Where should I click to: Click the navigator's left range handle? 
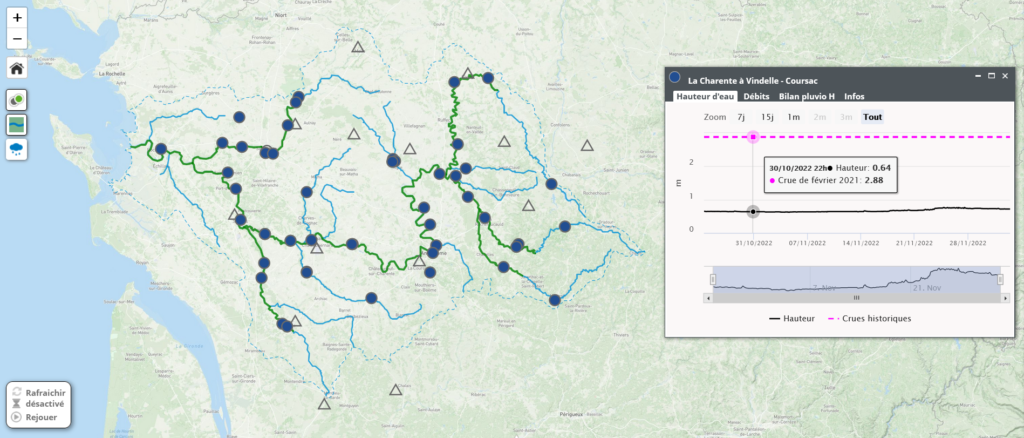pos(712,280)
